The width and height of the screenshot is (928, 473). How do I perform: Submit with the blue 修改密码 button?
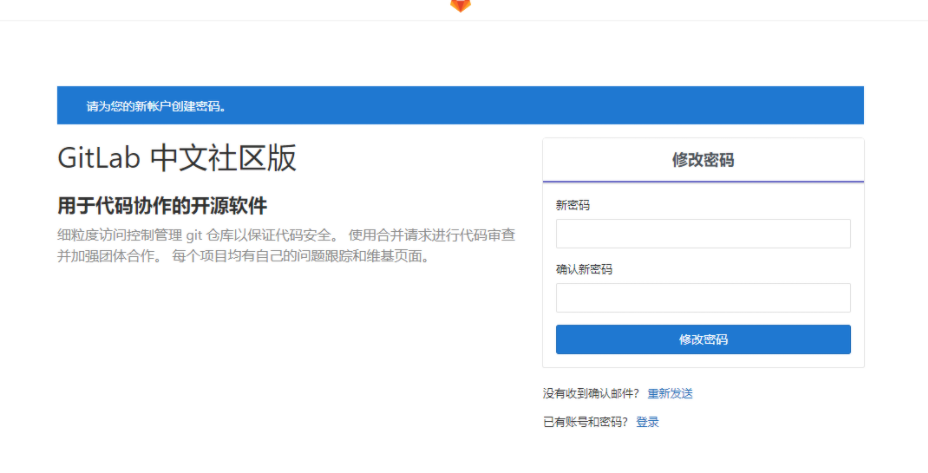click(703, 339)
